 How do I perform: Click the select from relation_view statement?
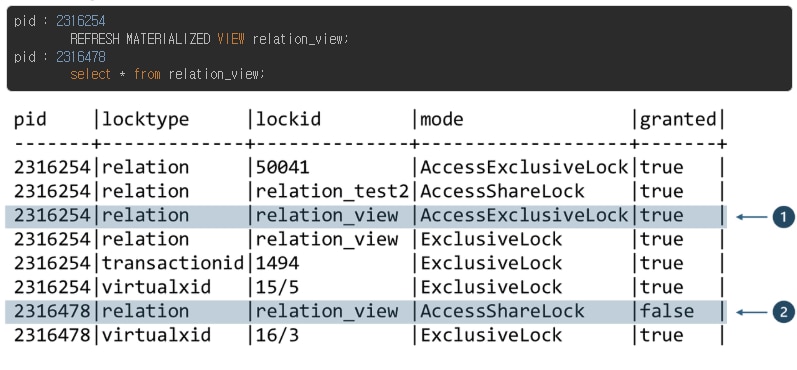point(167,75)
